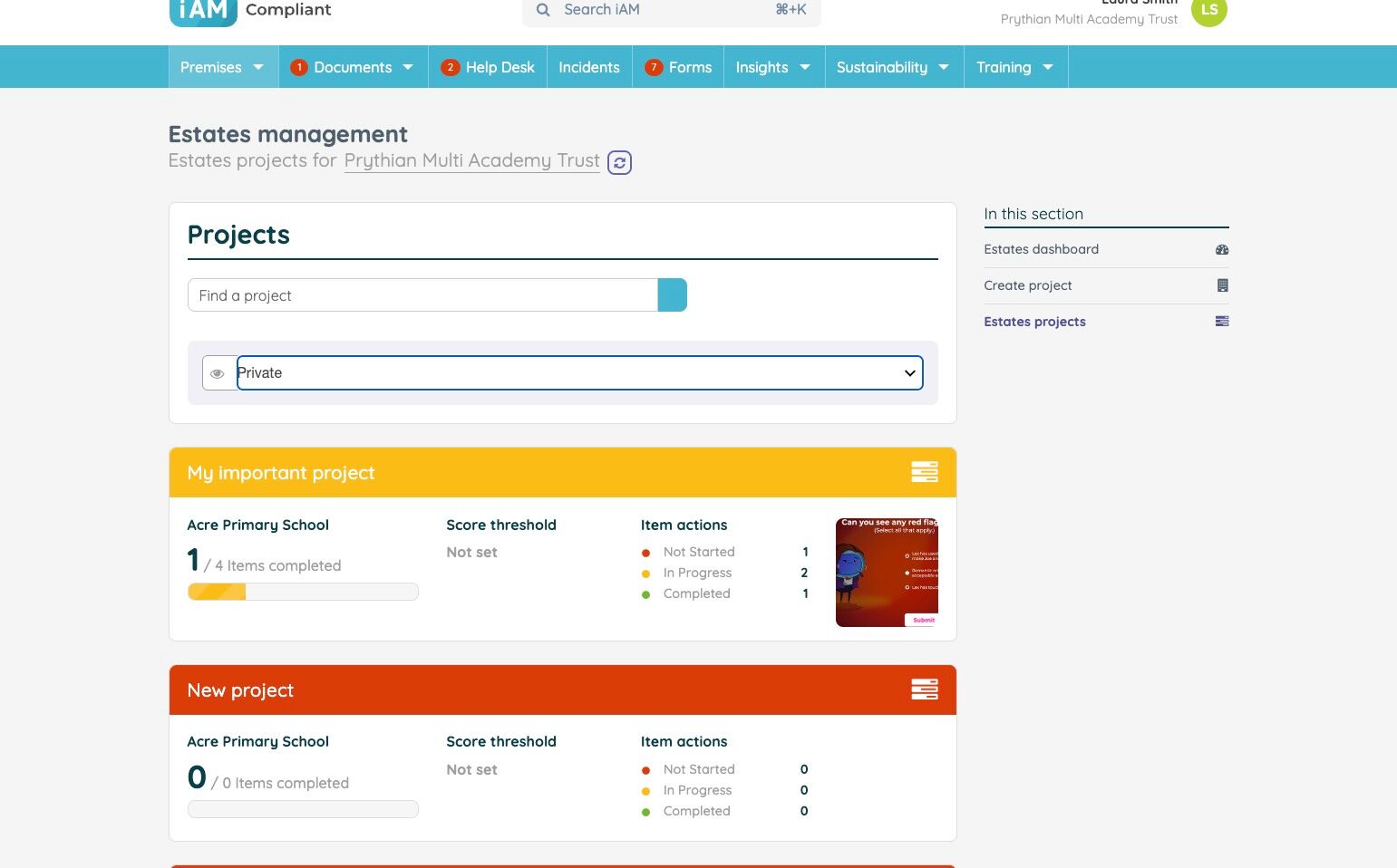This screenshot has height=868, width=1397.
Task: Click Not Started in My important project
Action: pyautogui.click(x=699, y=552)
